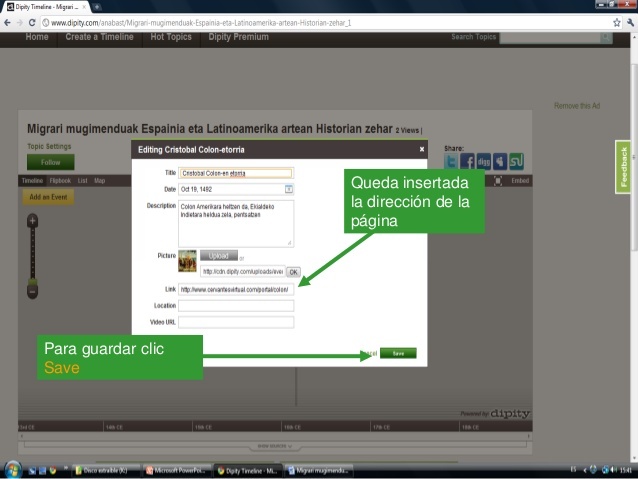Click the search topics magnifier button
638x479 pixels.
tap(606, 37)
